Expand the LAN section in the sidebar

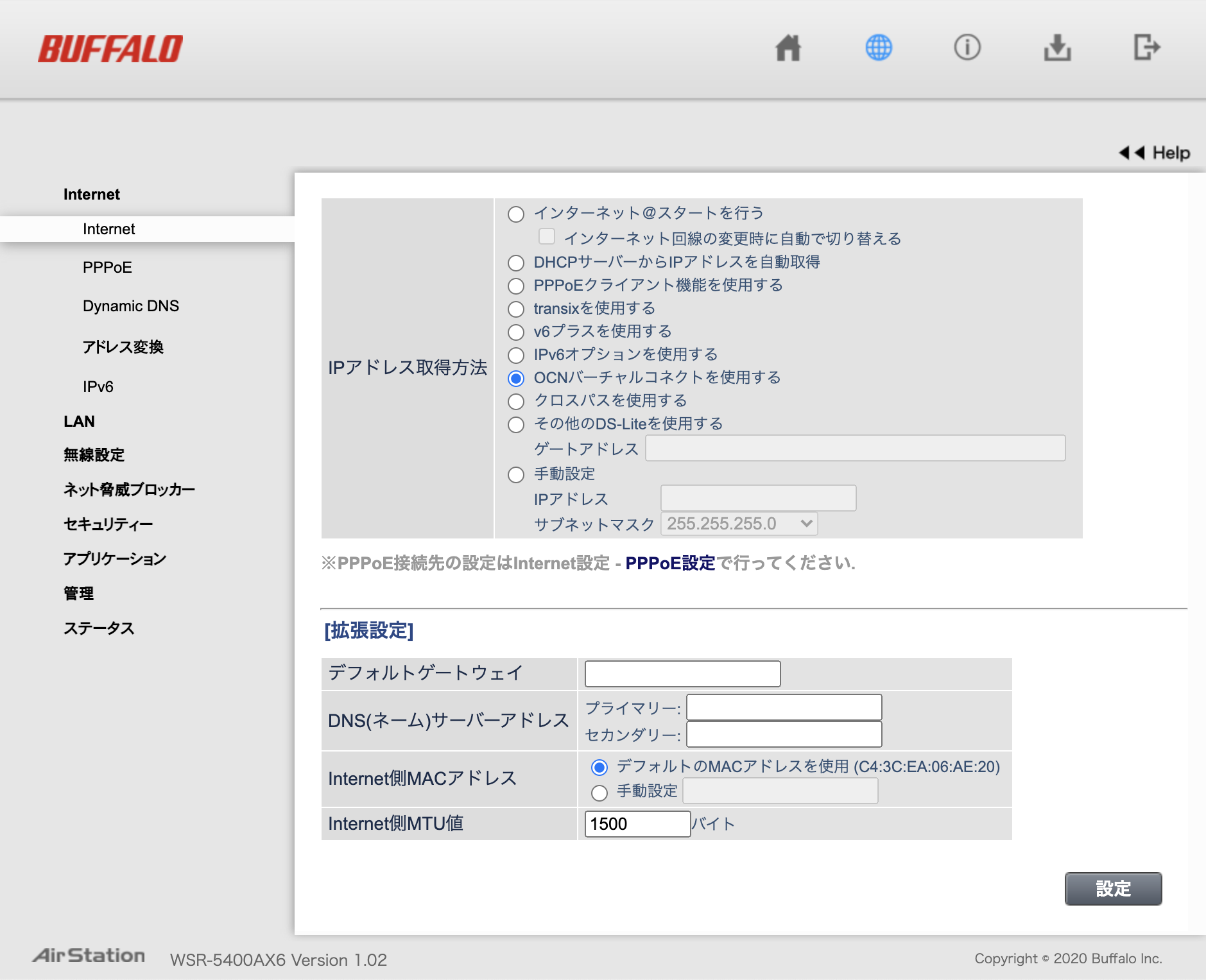(78, 421)
